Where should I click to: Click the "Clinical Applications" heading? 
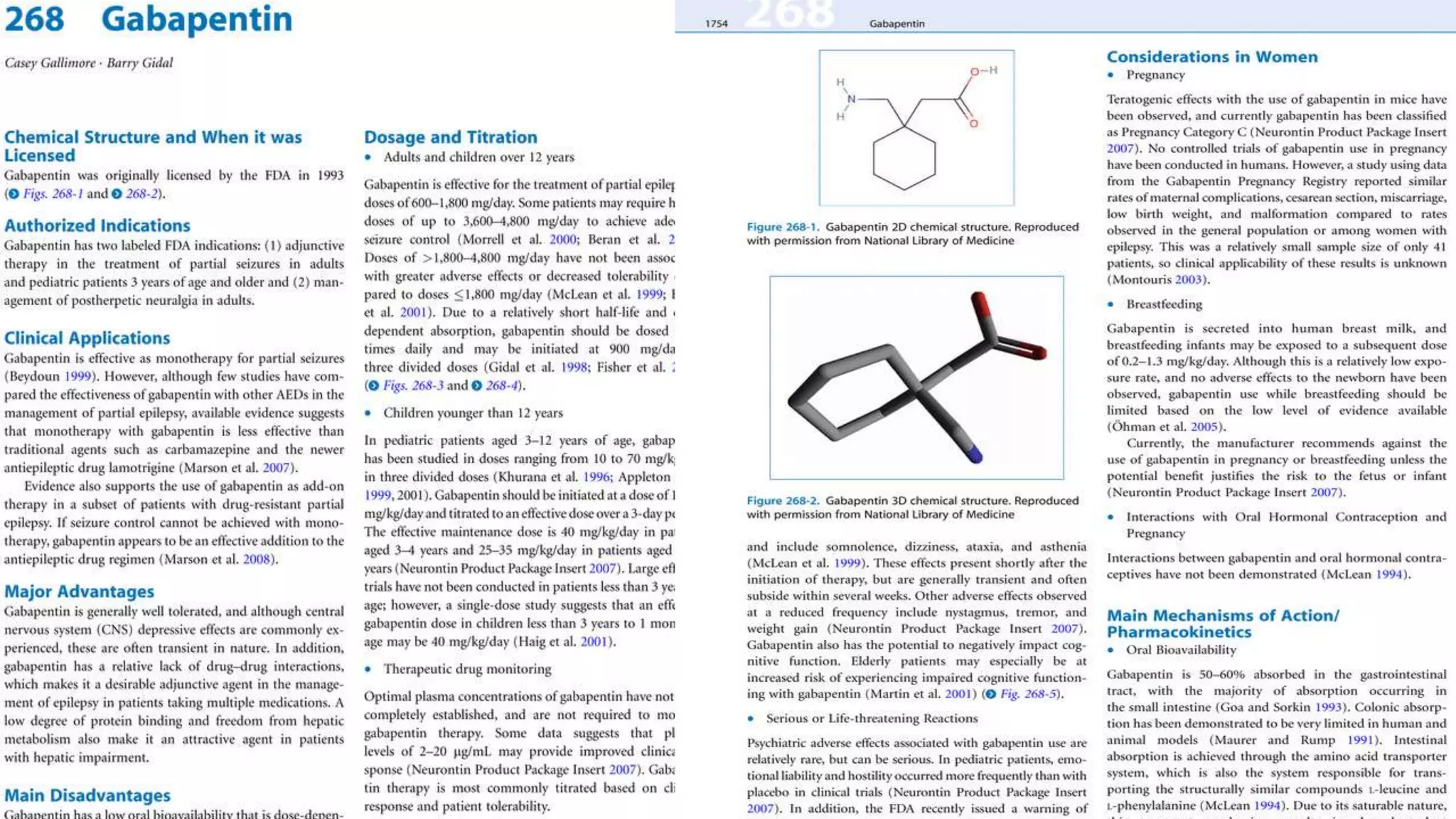coord(87,338)
